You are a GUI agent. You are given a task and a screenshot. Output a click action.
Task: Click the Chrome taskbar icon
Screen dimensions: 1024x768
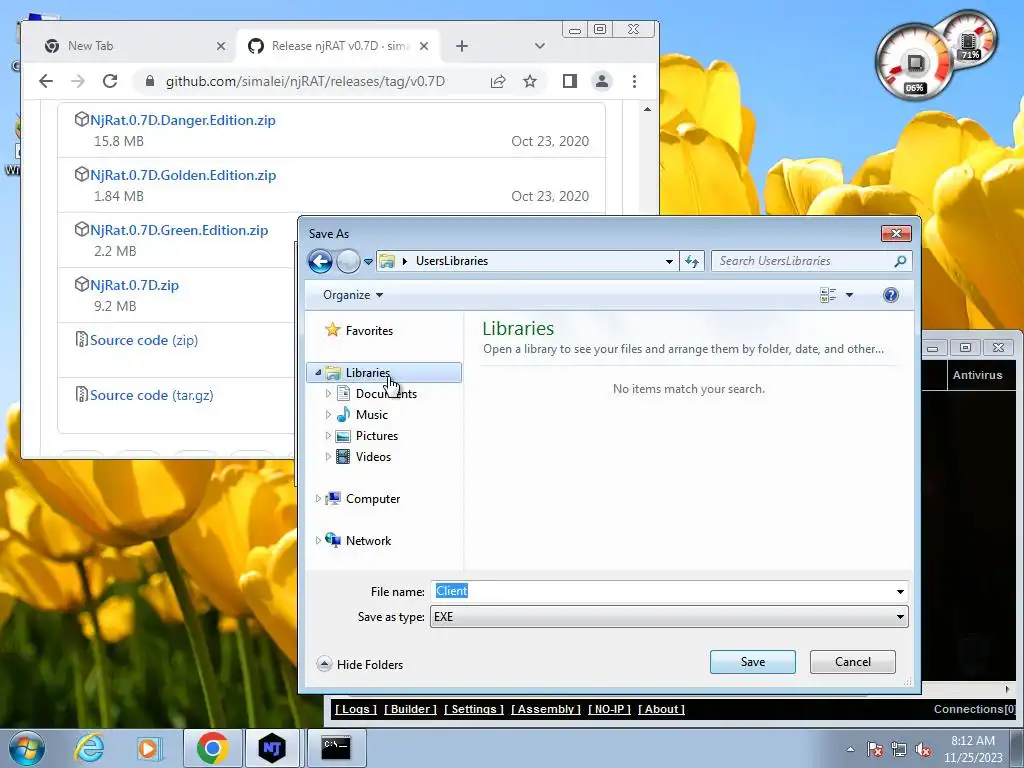pos(212,748)
